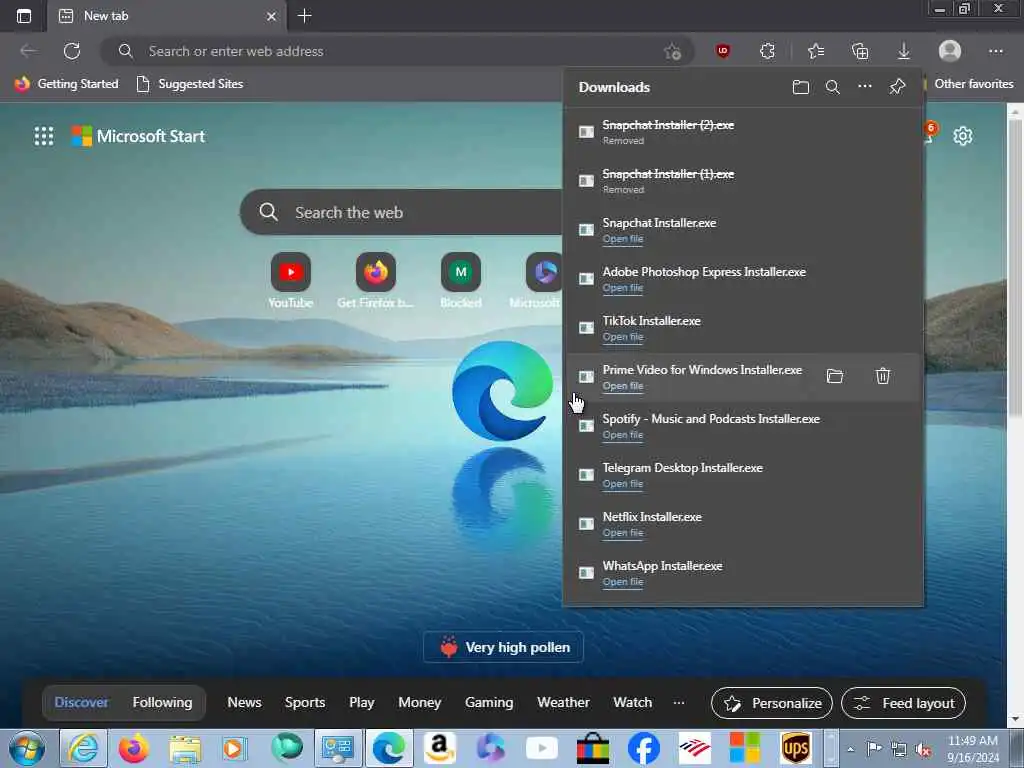1024x768 pixels.
Task: Open the Weather feed tab
Action: pos(564,703)
